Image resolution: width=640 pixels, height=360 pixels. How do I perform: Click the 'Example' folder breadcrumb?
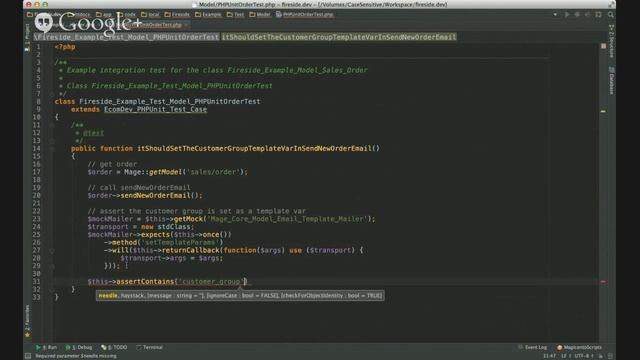208,15
